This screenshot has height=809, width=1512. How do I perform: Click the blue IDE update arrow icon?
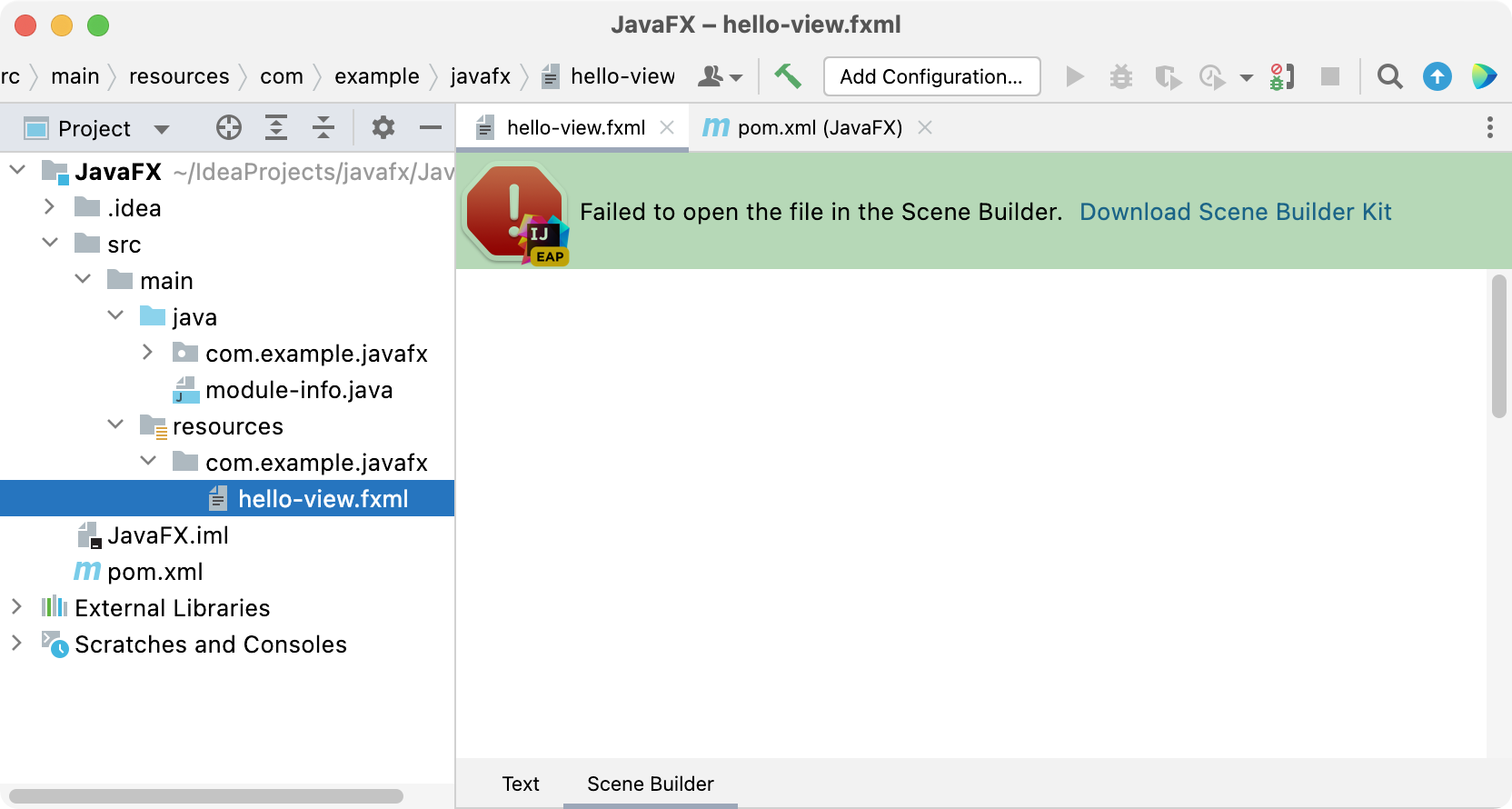pyautogui.click(x=1437, y=76)
